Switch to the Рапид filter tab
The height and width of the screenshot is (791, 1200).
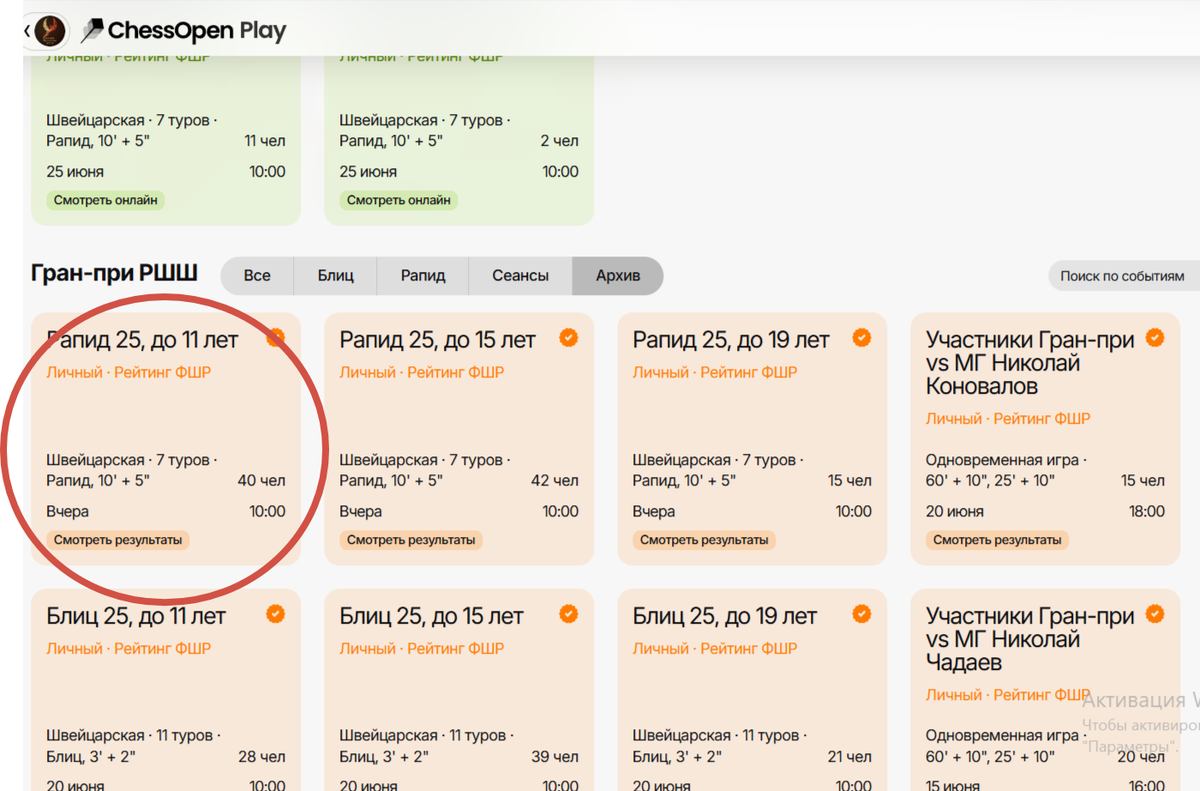coord(423,275)
